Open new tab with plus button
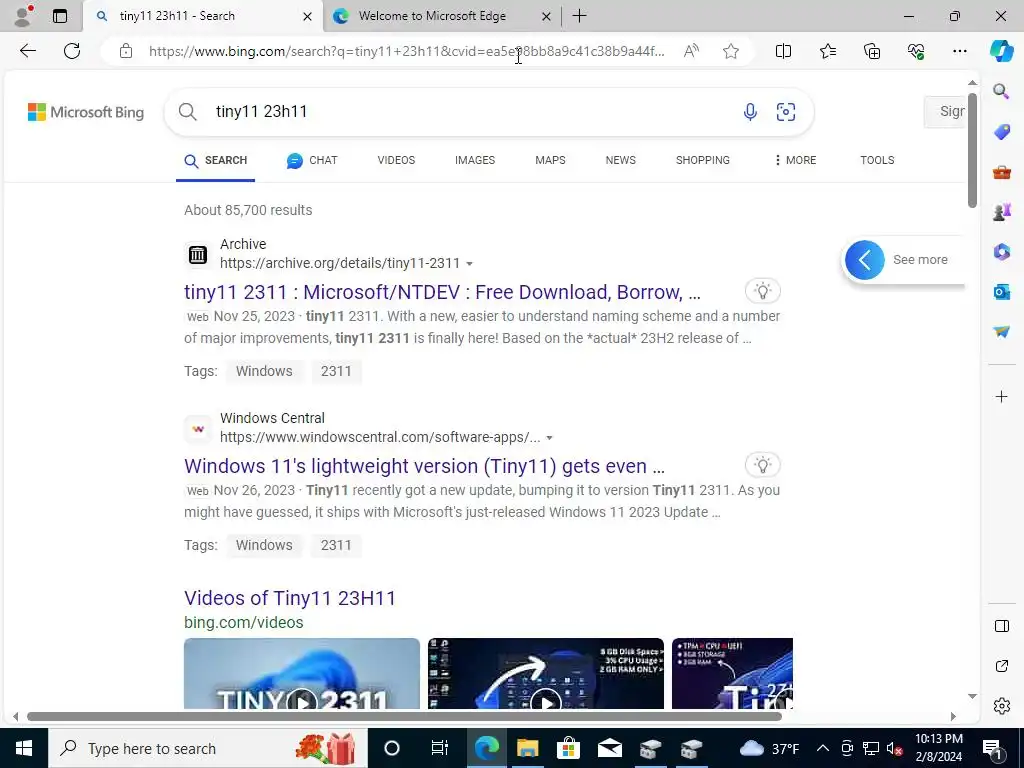 tap(579, 16)
